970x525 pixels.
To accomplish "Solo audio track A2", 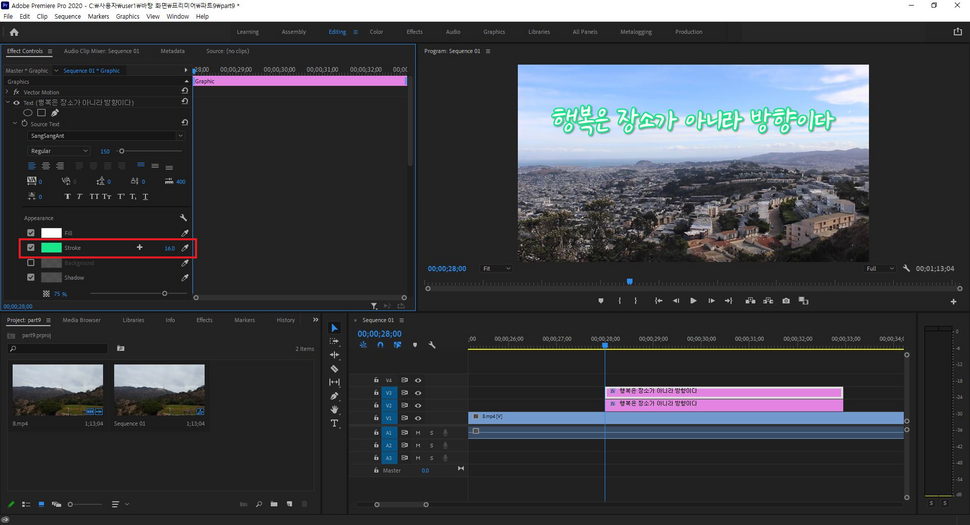I will pos(432,445).
